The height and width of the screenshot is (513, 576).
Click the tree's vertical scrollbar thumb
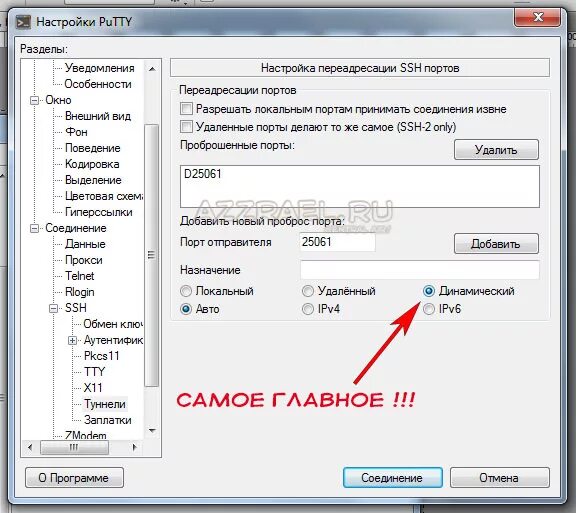pyautogui.click(x=152, y=255)
